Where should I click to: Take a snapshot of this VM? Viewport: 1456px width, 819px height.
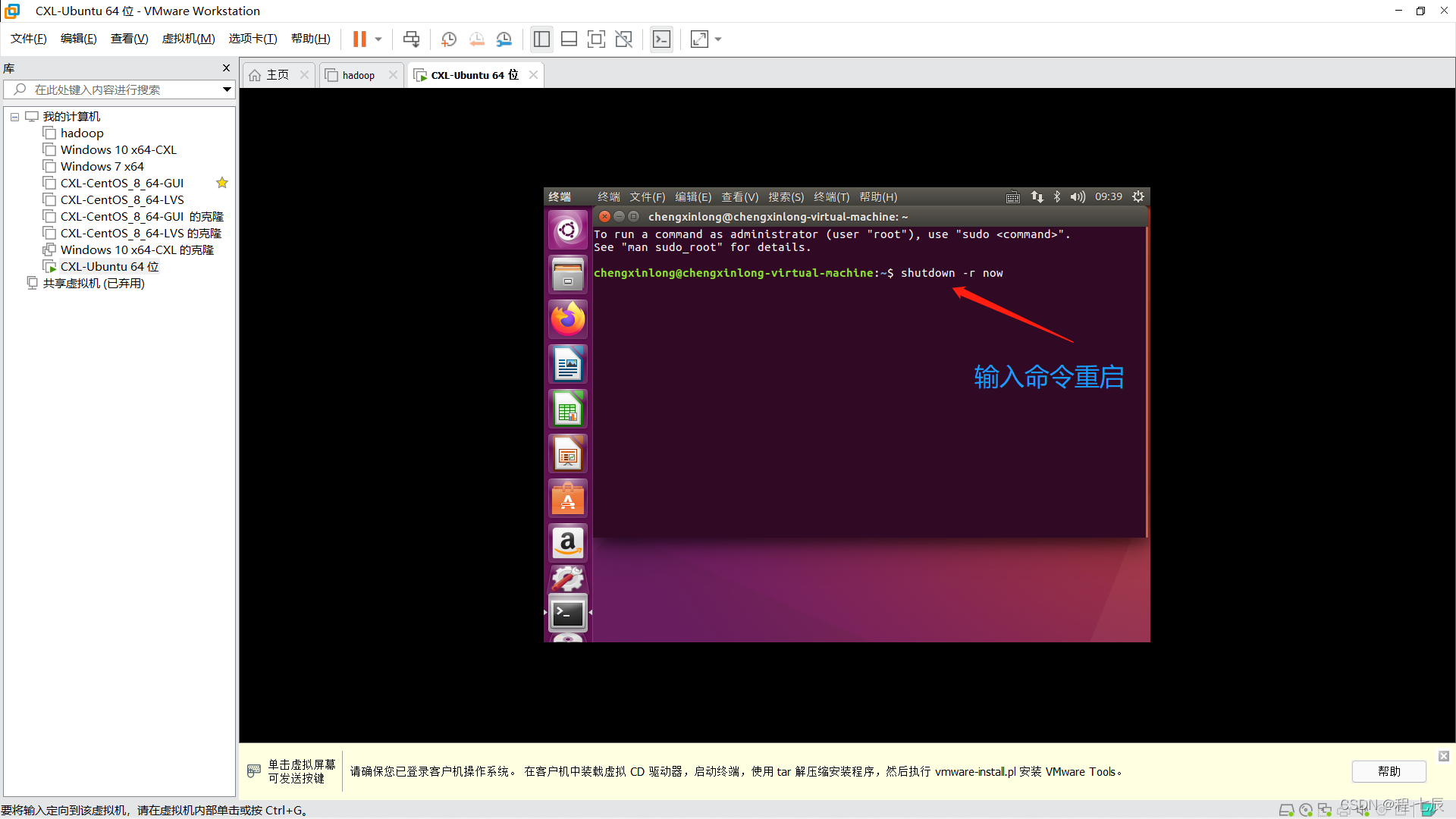[x=449, y=39]
